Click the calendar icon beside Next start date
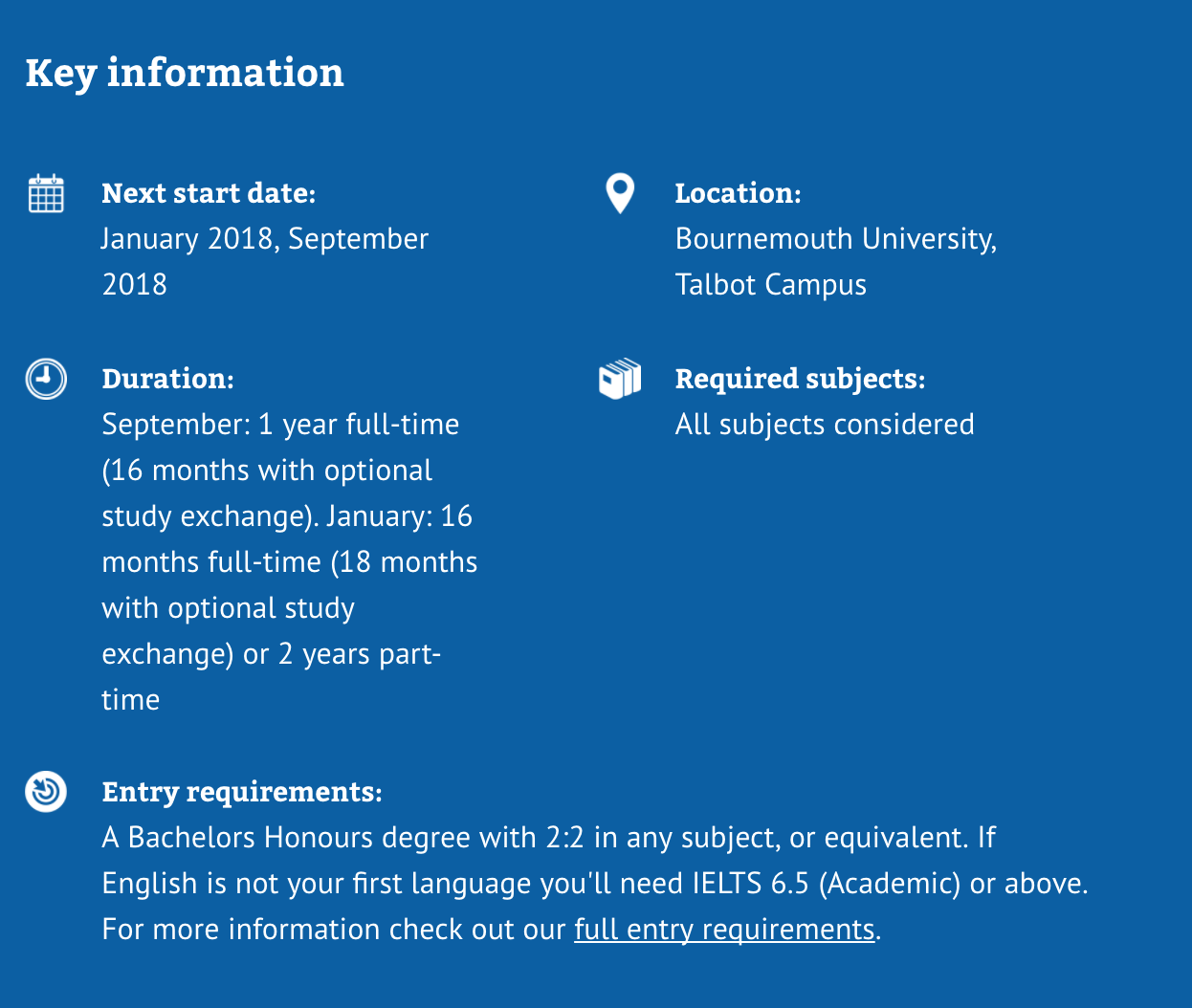The width and height of the screenshot is (1192, 1008). pos(46,194)
